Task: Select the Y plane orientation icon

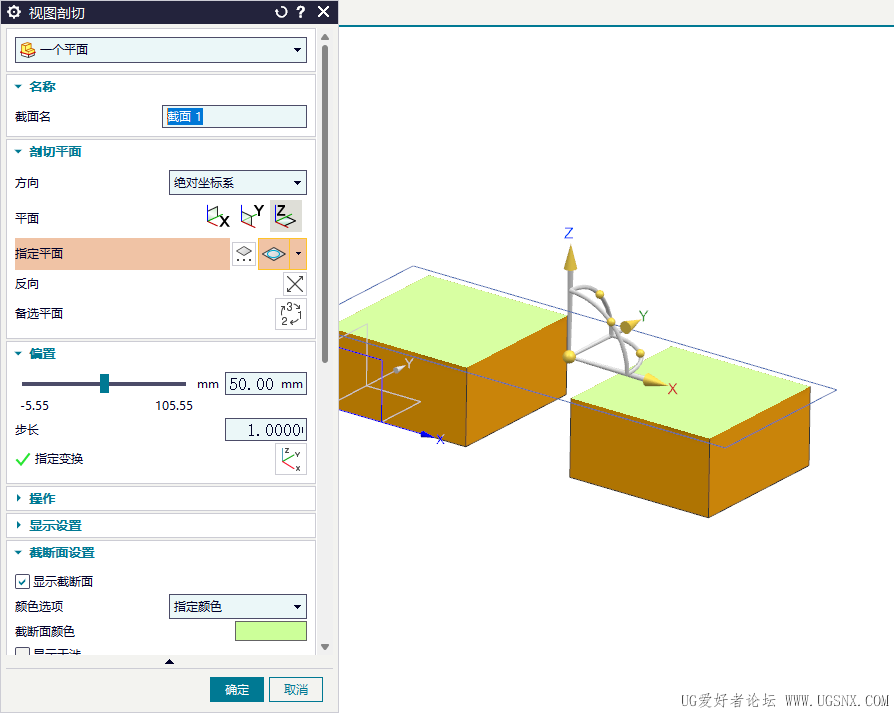Action: 252,216
